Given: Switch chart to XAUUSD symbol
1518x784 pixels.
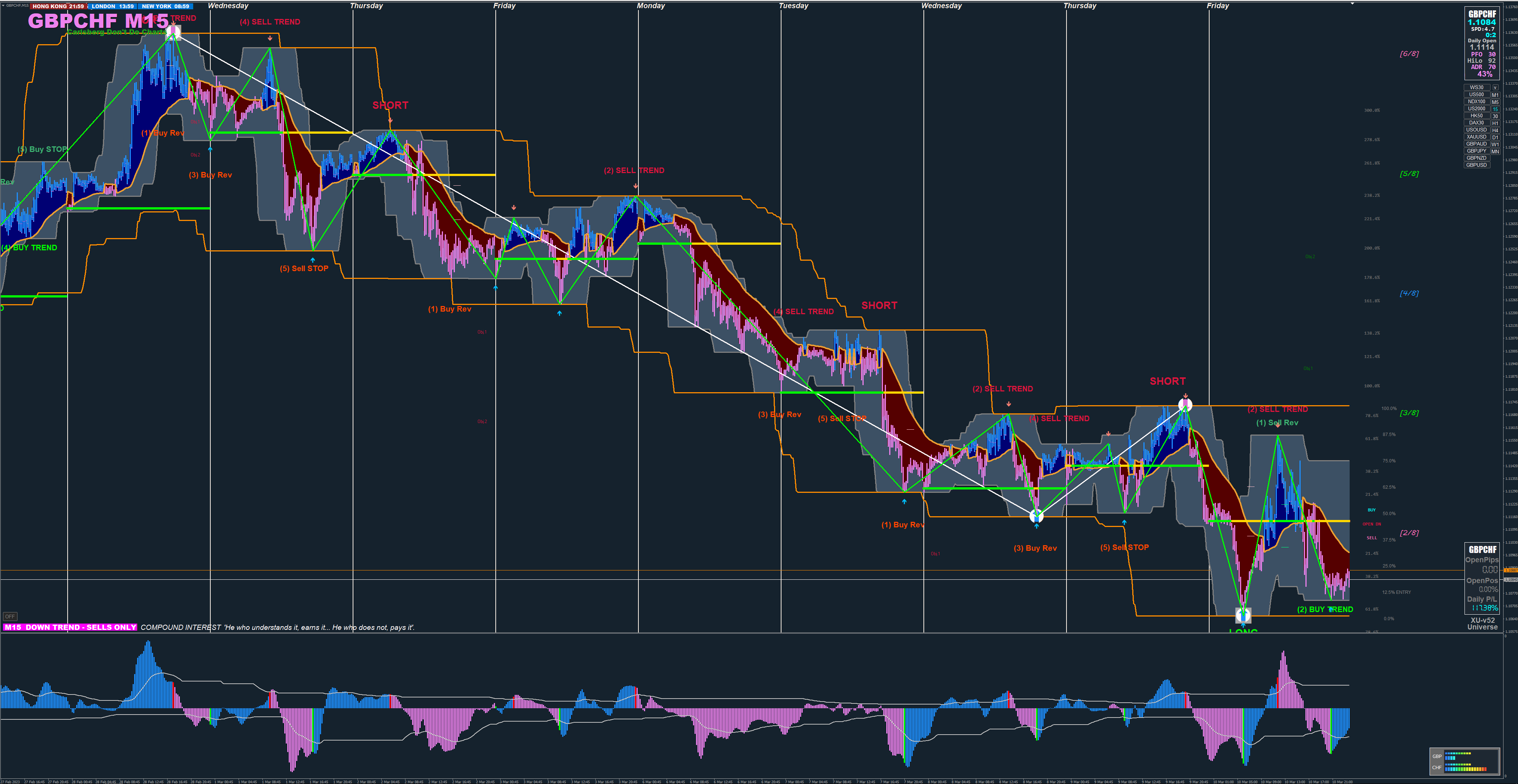Looking at the screenshot, I should pos(1476,137).
